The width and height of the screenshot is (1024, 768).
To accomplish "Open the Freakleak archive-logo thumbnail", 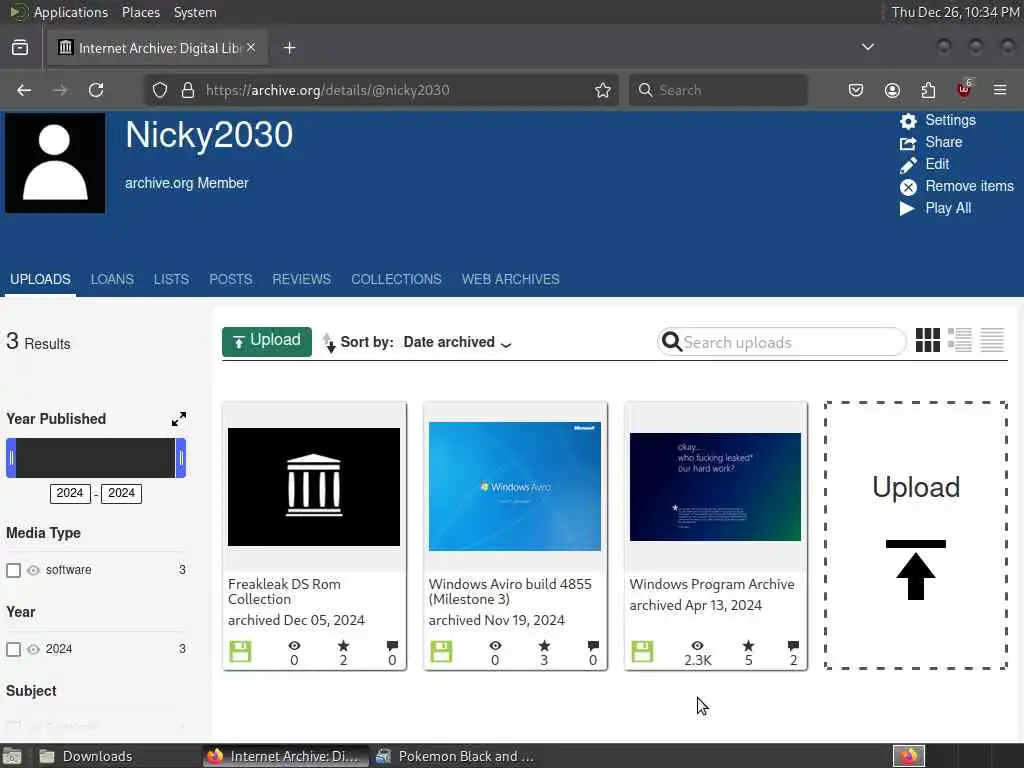I will (313, 487).
